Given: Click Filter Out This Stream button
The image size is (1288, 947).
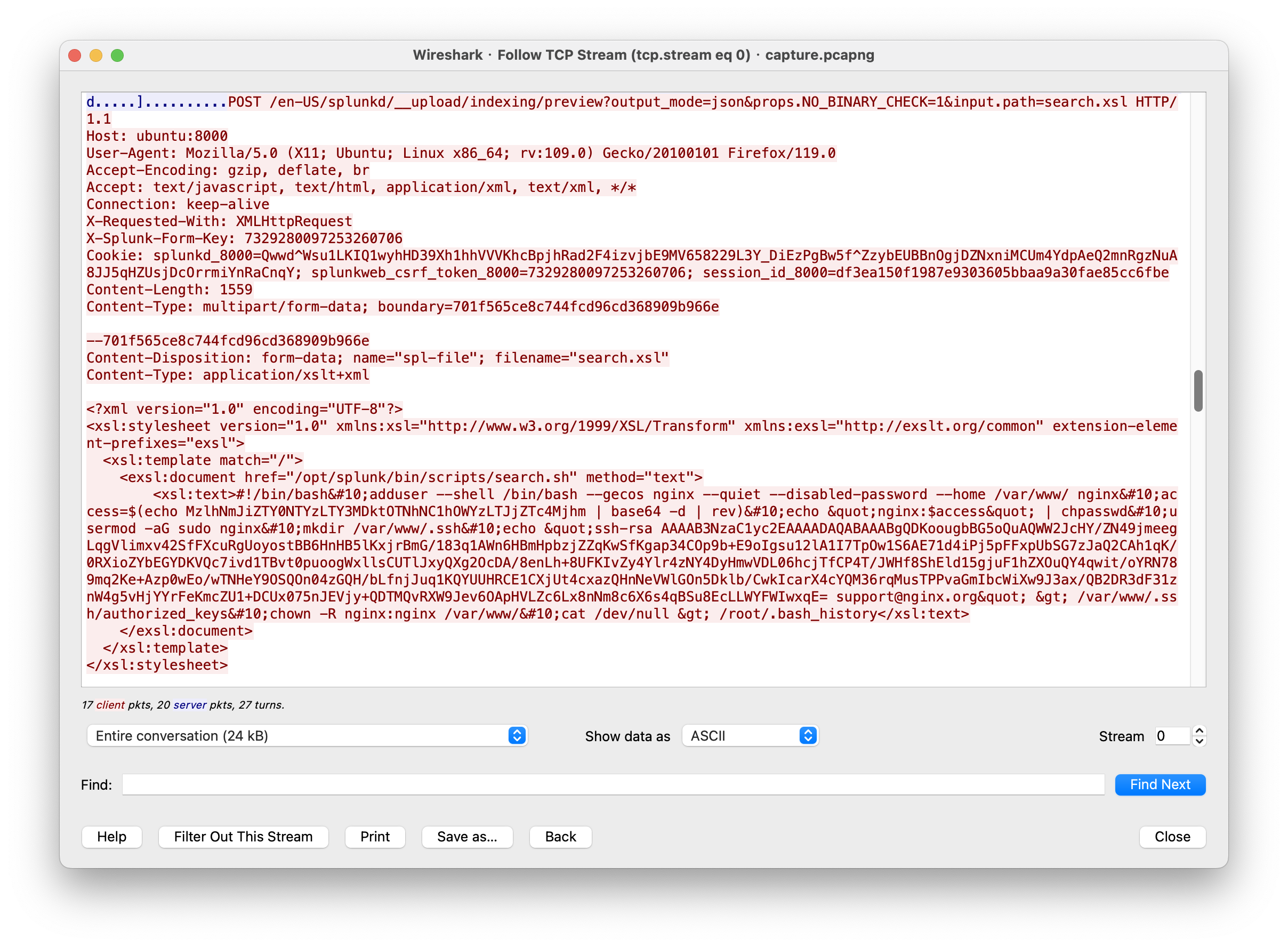Looking at the screenshot, I should click(243, 837).
